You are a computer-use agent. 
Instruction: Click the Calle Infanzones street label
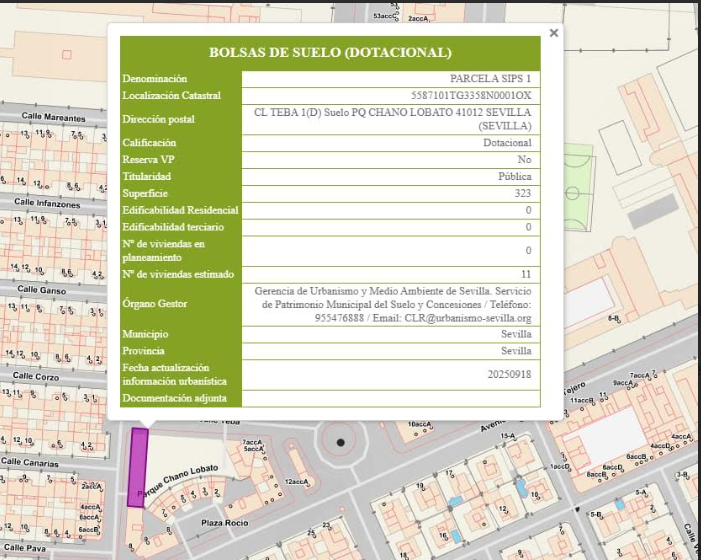(x=47, y=203)
